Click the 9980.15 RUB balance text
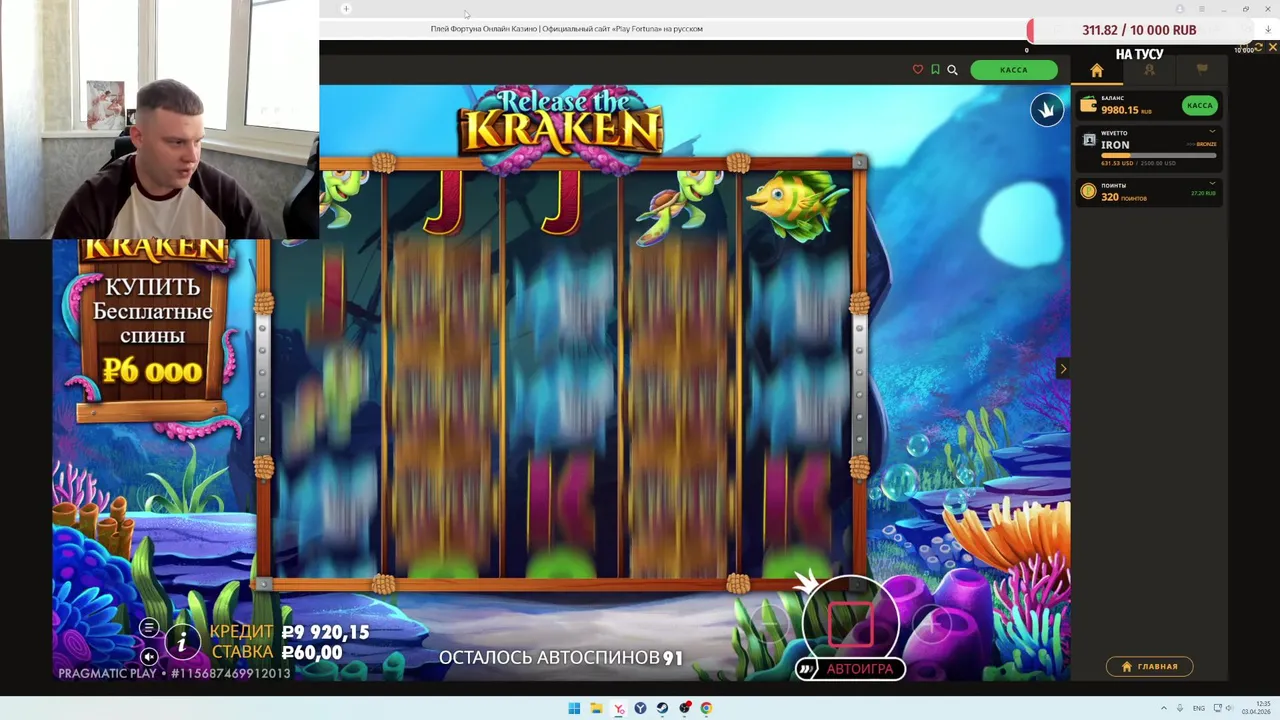The height and width of the screenshot is (720, 1280). (x=1127, y=110)
